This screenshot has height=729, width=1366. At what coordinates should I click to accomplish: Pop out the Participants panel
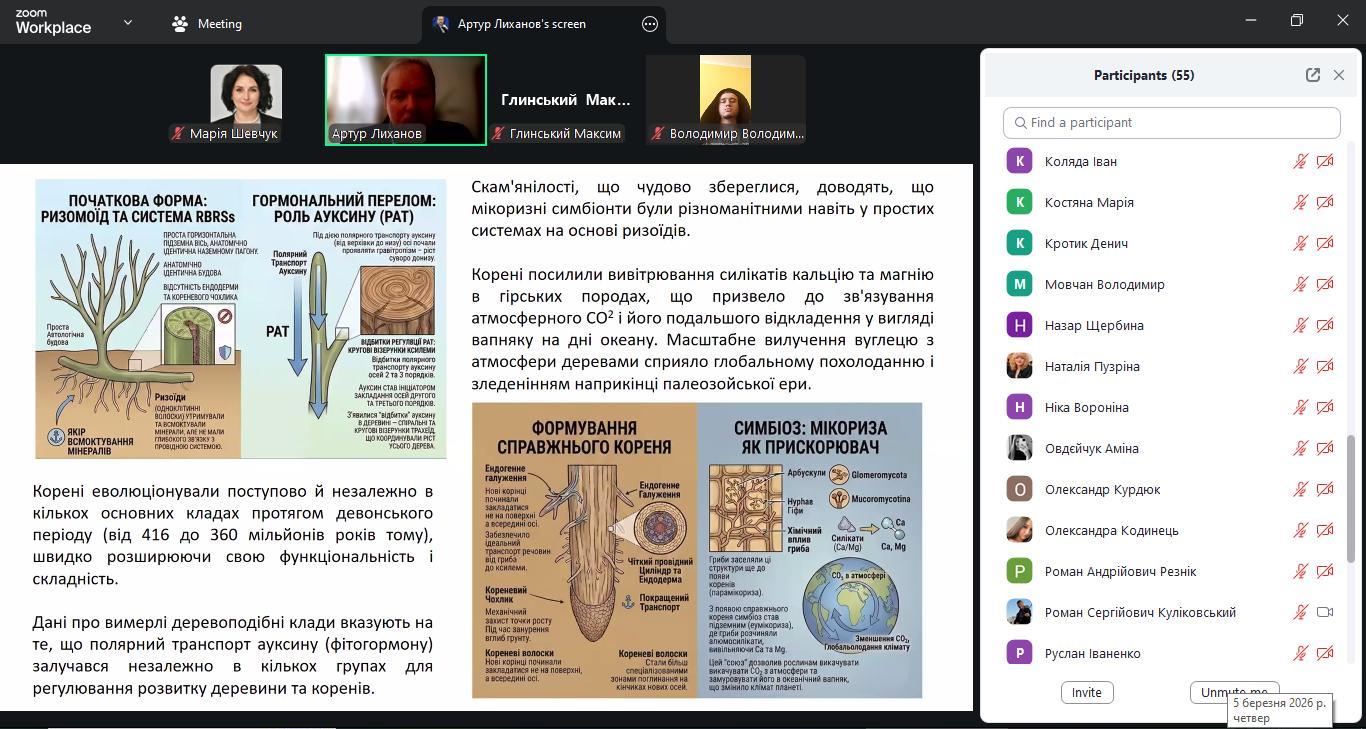click(1313, 75)
